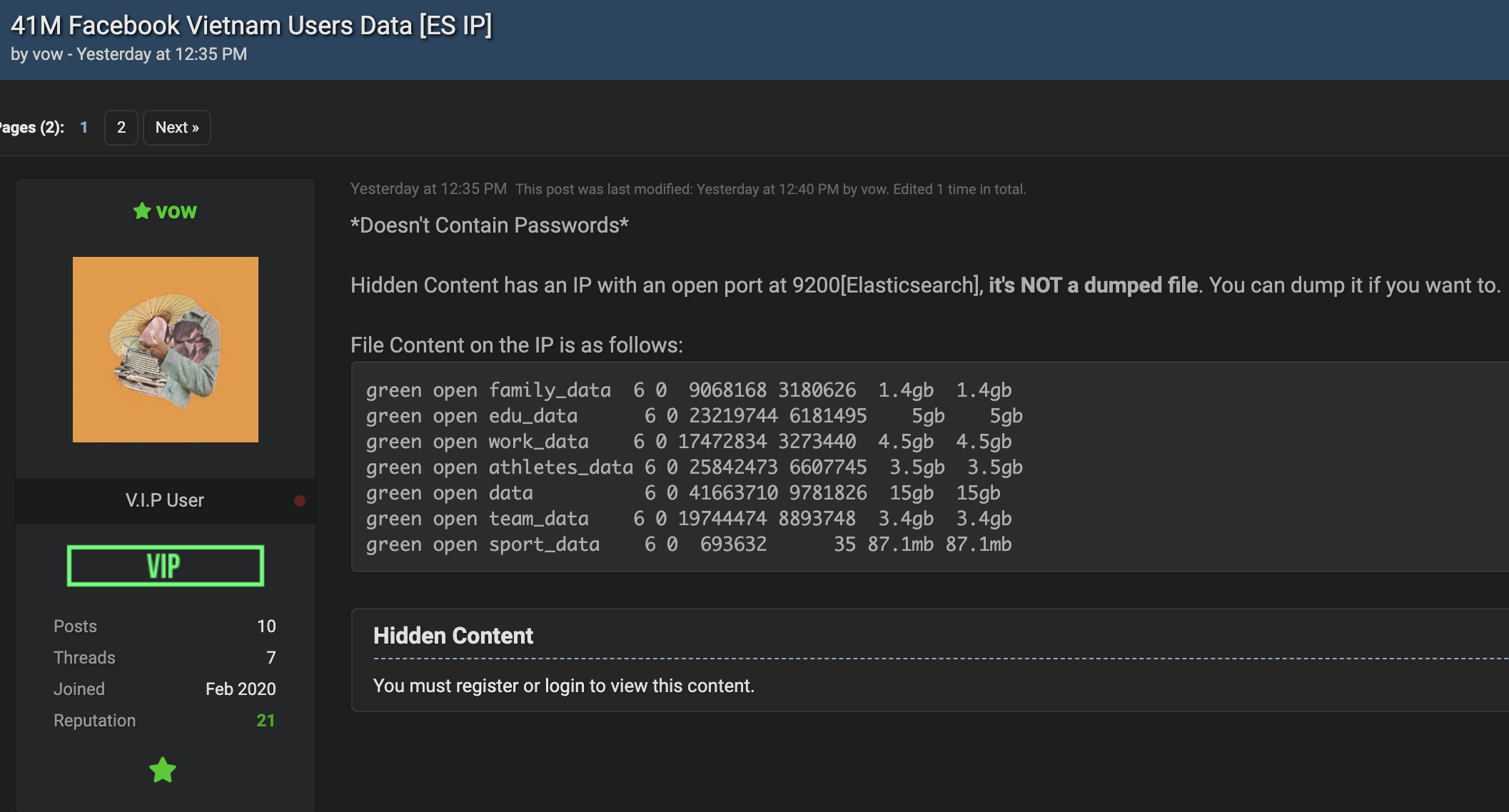Click the green star beside vow username

[x=142, y=211]
